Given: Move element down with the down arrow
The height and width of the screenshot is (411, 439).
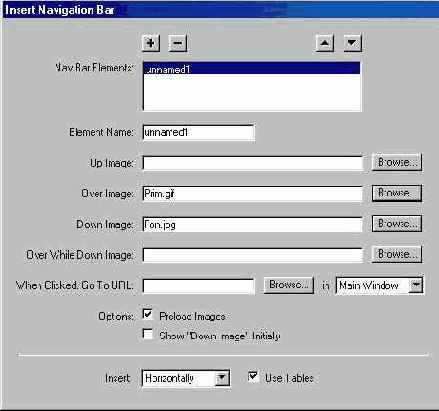Looking at the screenshot, I should [x=352, y=43].
